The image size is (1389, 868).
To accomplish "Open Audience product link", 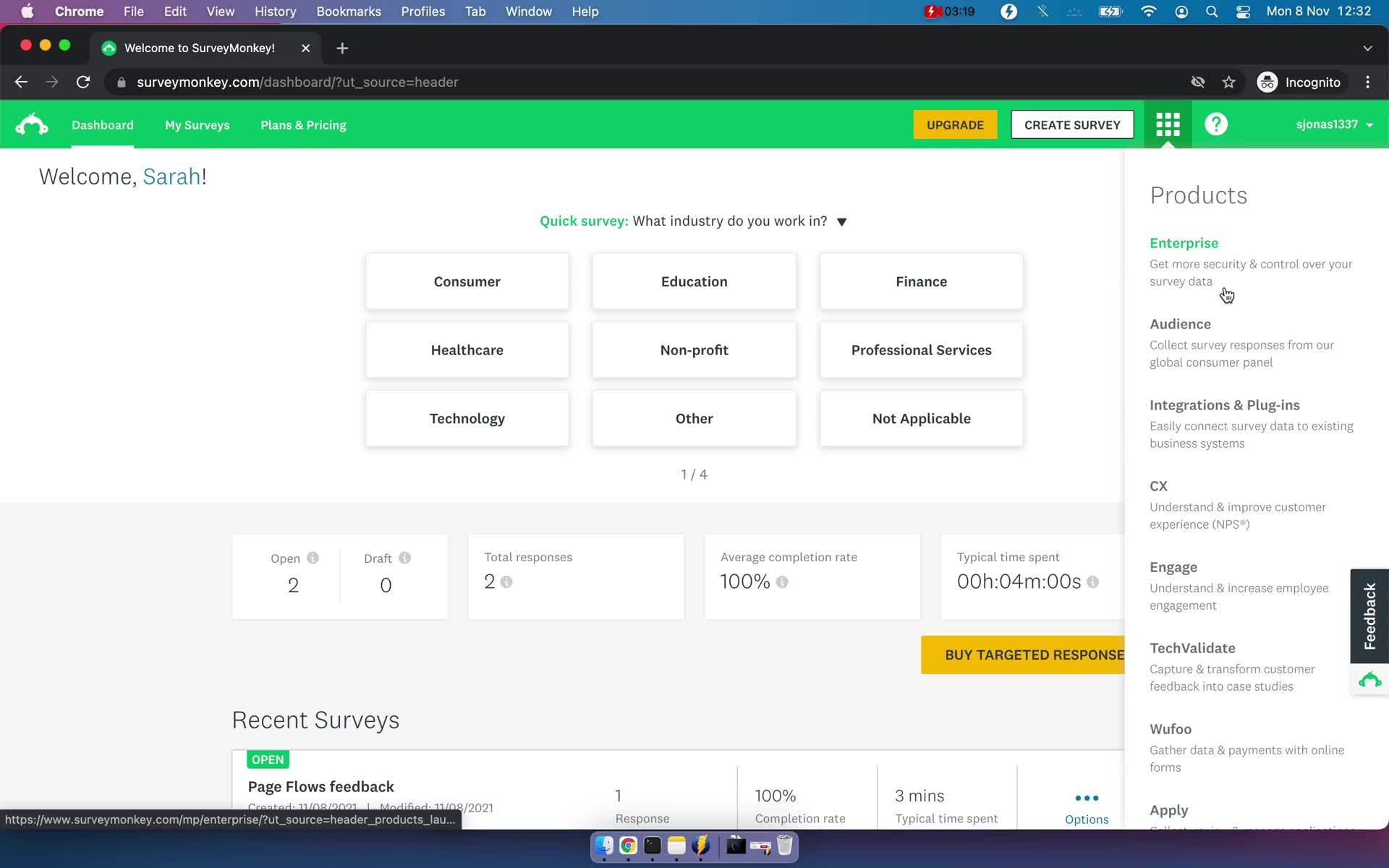I will pos(1180,324).
